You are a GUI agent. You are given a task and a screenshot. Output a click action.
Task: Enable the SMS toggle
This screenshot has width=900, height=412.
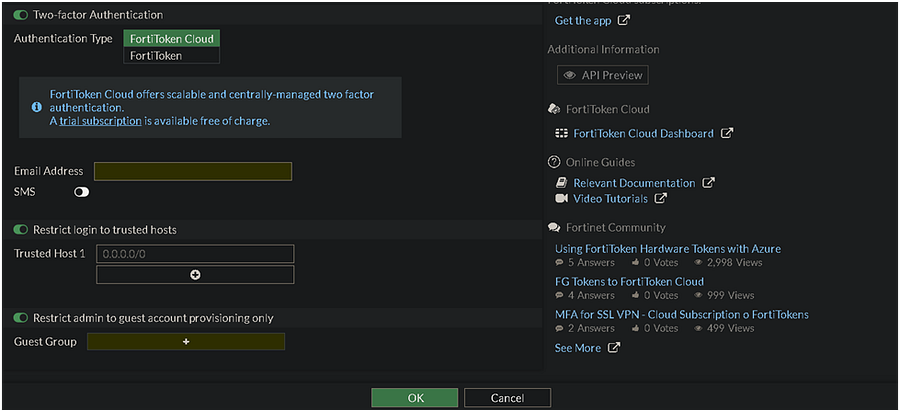(x=82, y=193)
